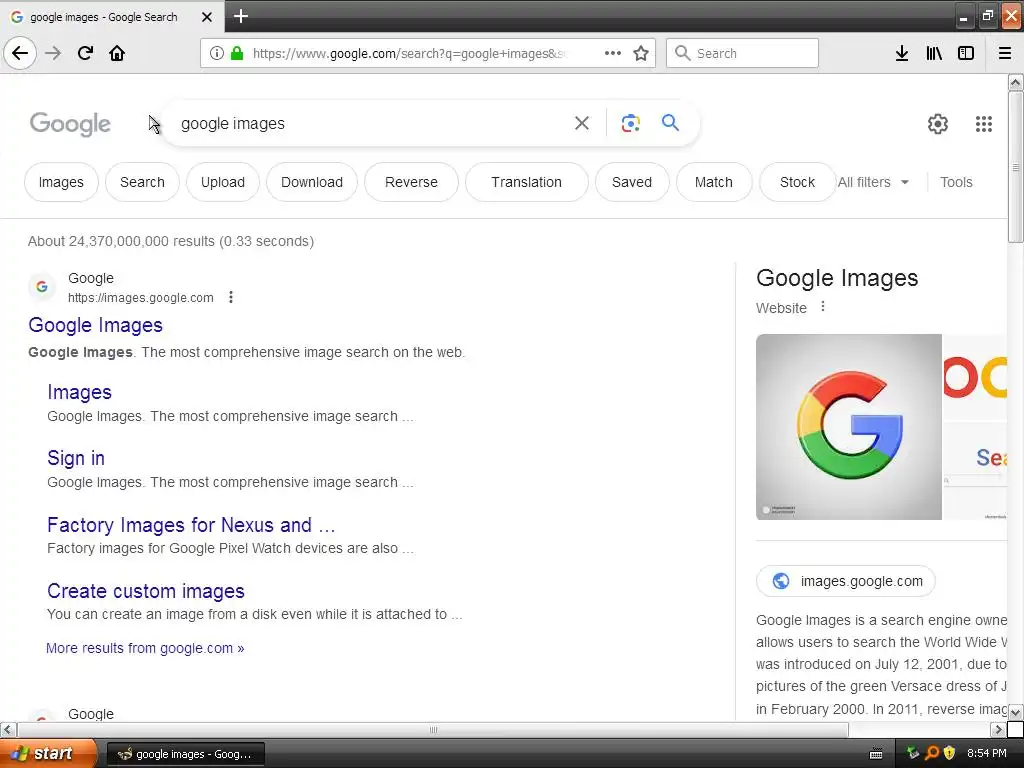Open the Google Images result title
The height and width of the screenshot is (768, 1024).
[x=95, y=325]
